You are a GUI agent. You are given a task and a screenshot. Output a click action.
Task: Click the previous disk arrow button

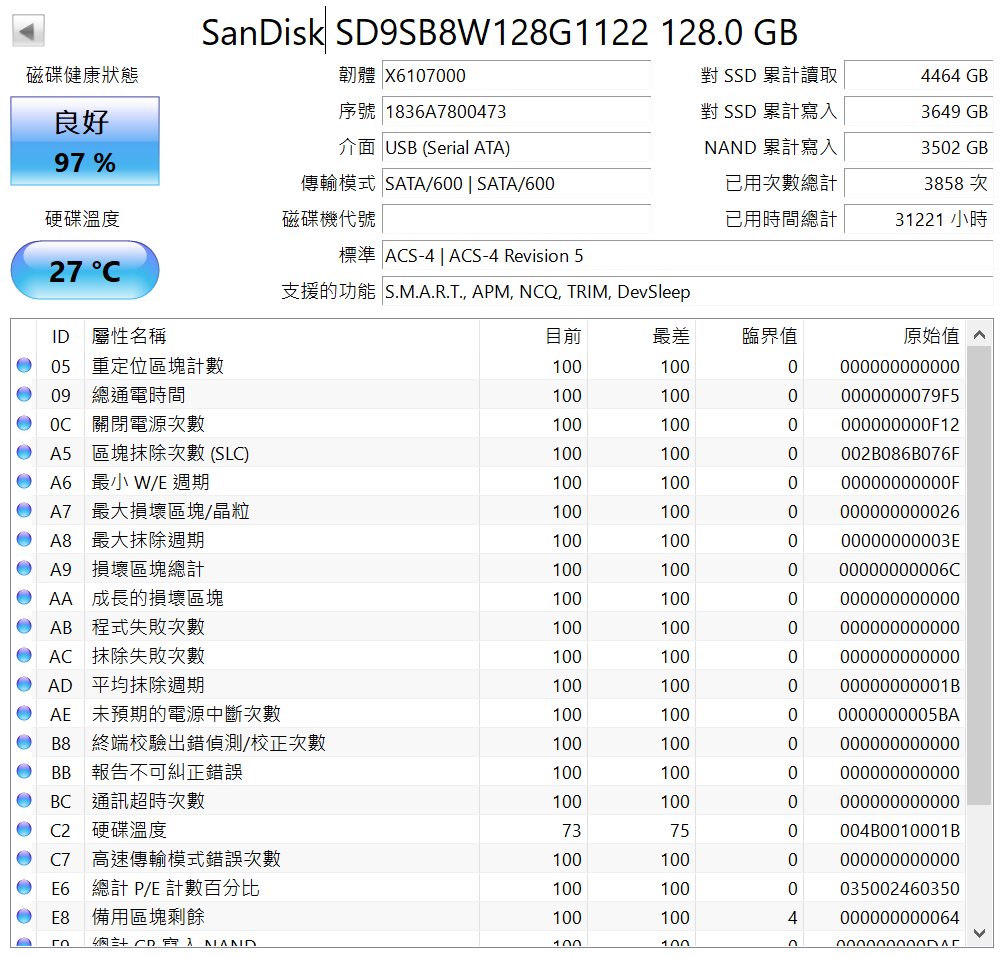28,31
